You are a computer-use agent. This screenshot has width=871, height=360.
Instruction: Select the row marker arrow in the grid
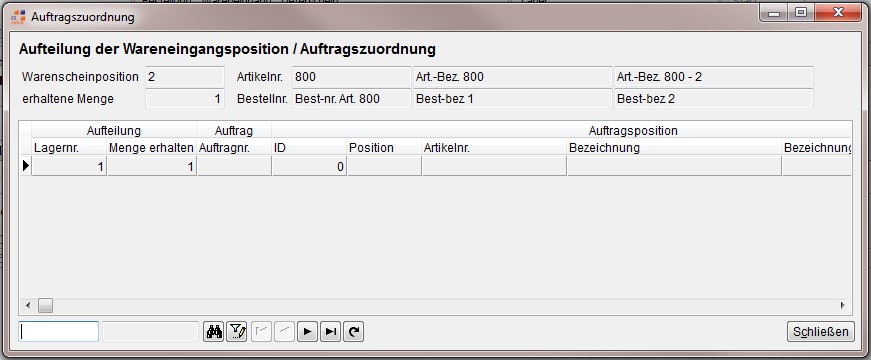[25, 166]
